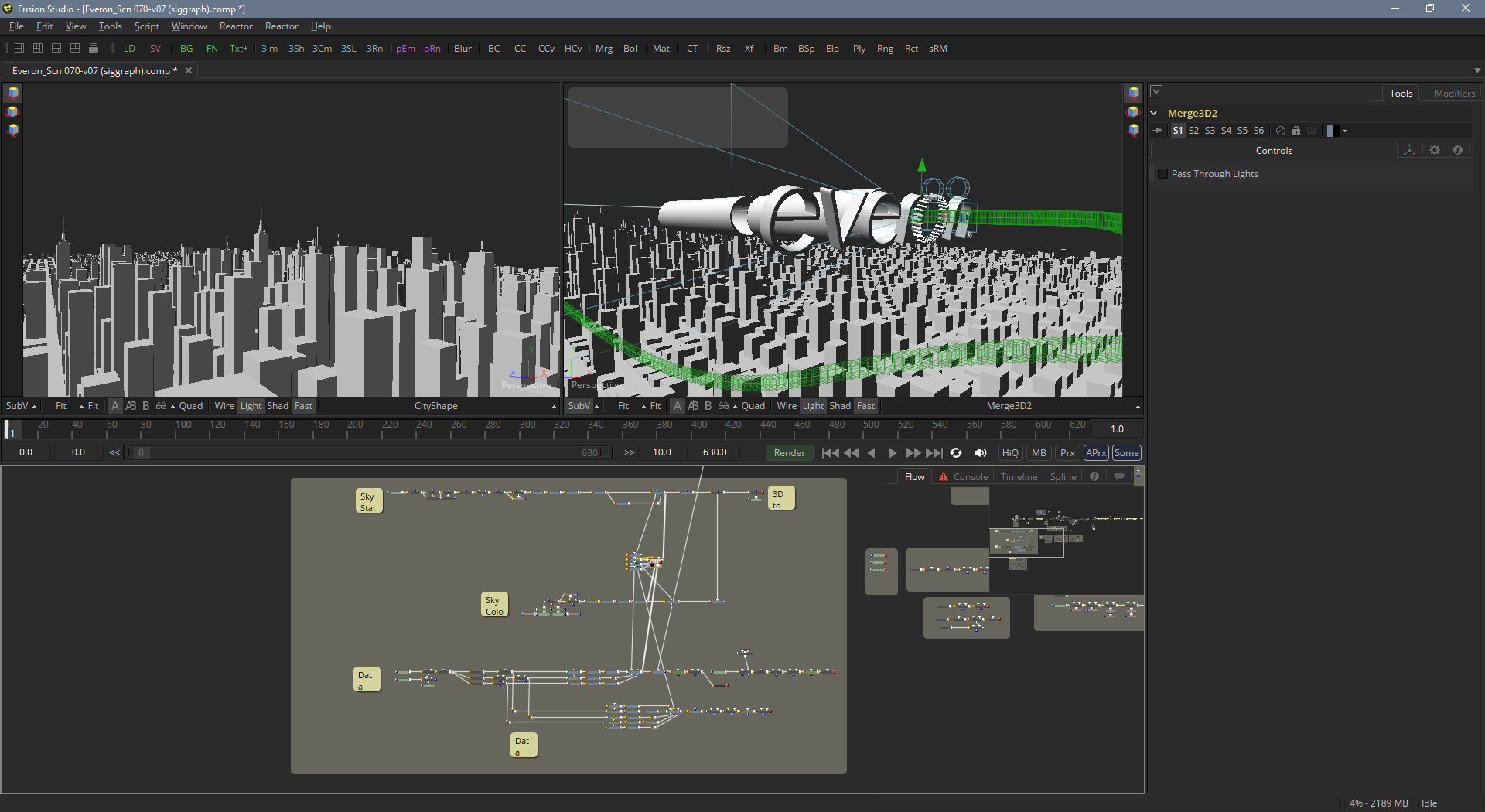This screenshot has width=1485, height=812.
Task: Click the global end value 630.0 field
Action: click(715, 452)
